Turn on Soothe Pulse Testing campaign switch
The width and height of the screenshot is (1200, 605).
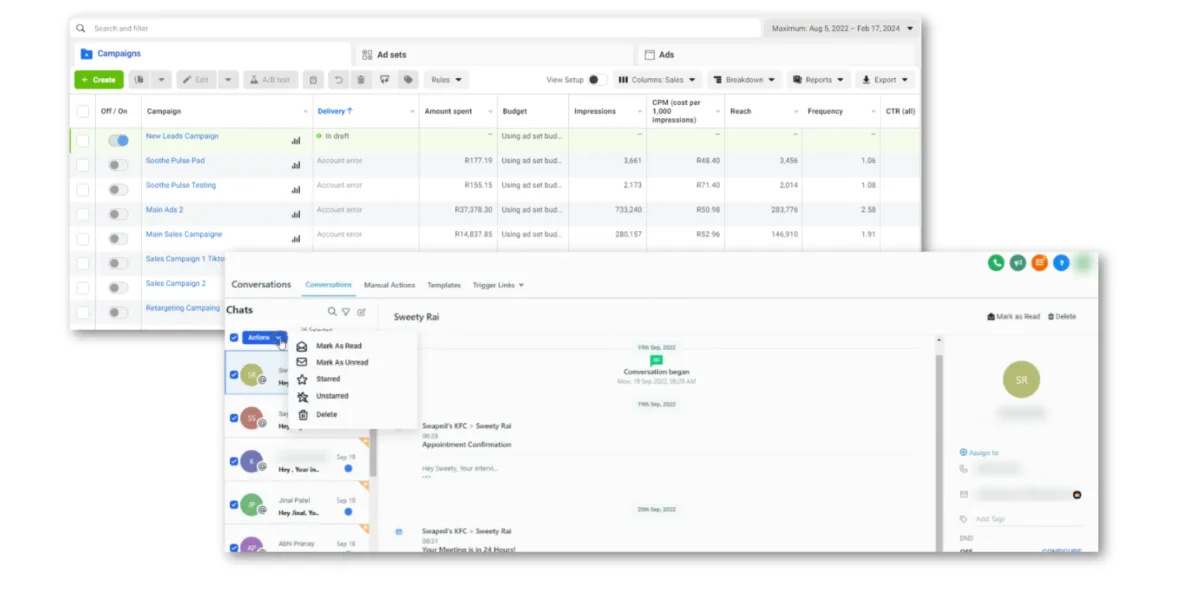point(118,190)
